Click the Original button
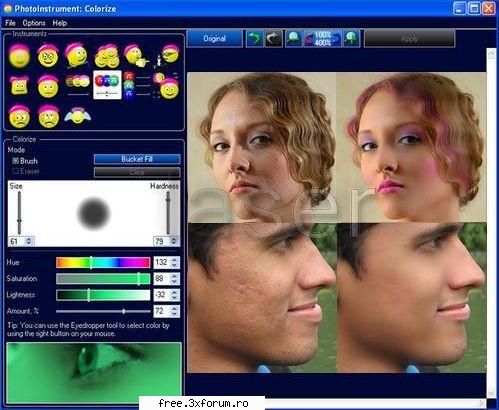Viewport: 499px width, 410px height. tap(215, 39)
